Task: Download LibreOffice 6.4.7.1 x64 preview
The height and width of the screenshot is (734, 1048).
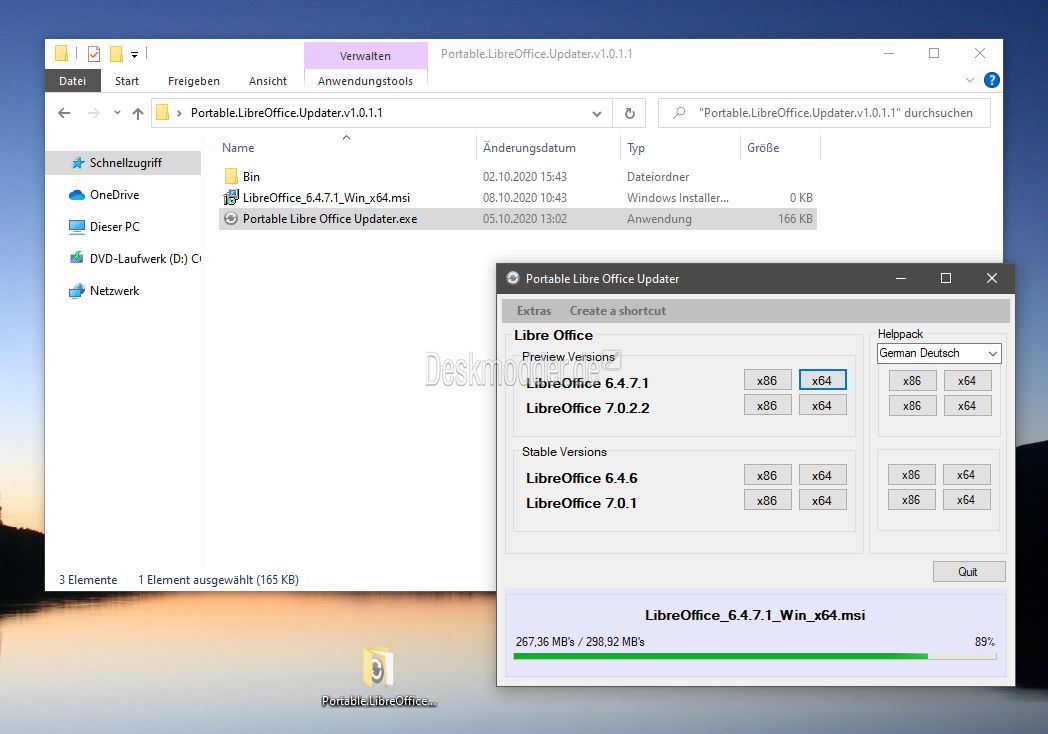Action: (822, 380)
